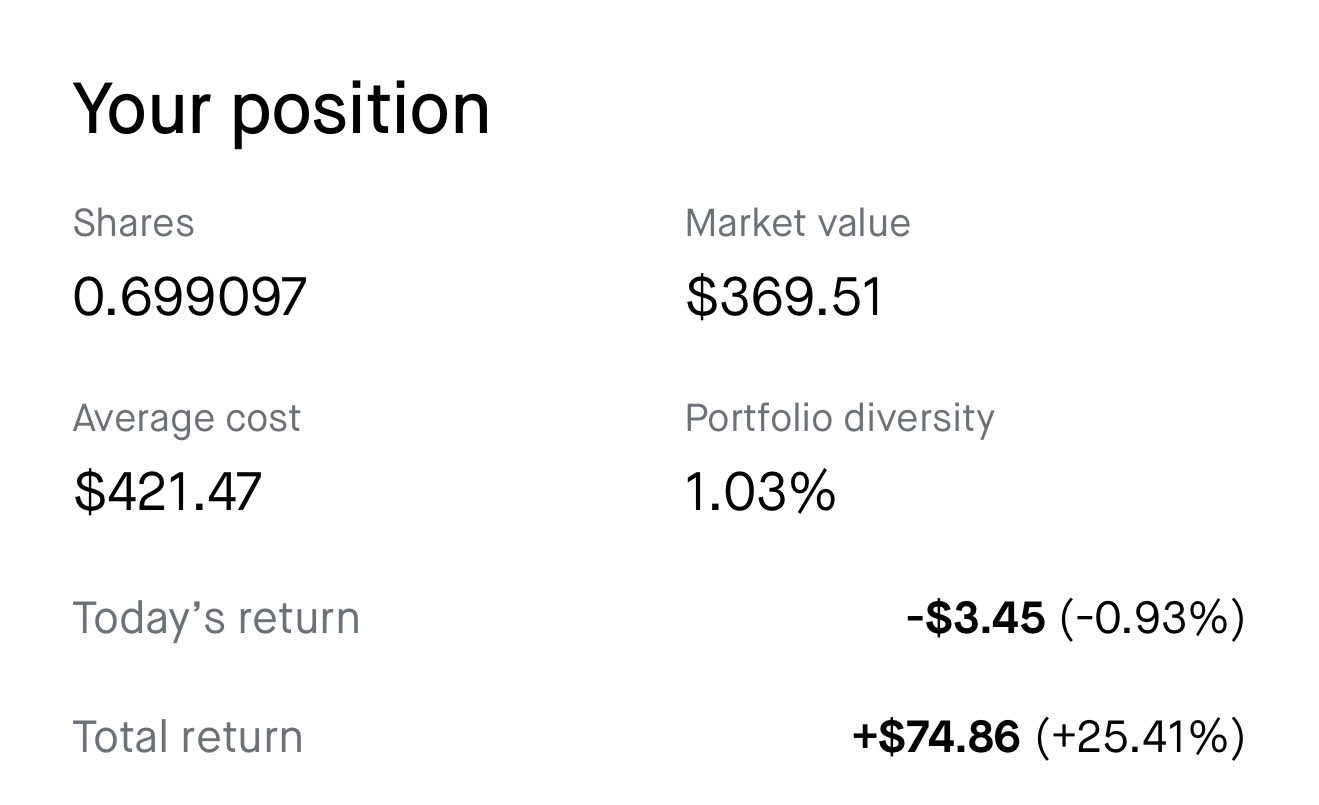Open the Portfolio diversity label
1319x805 pixels.
pos(840,418)
